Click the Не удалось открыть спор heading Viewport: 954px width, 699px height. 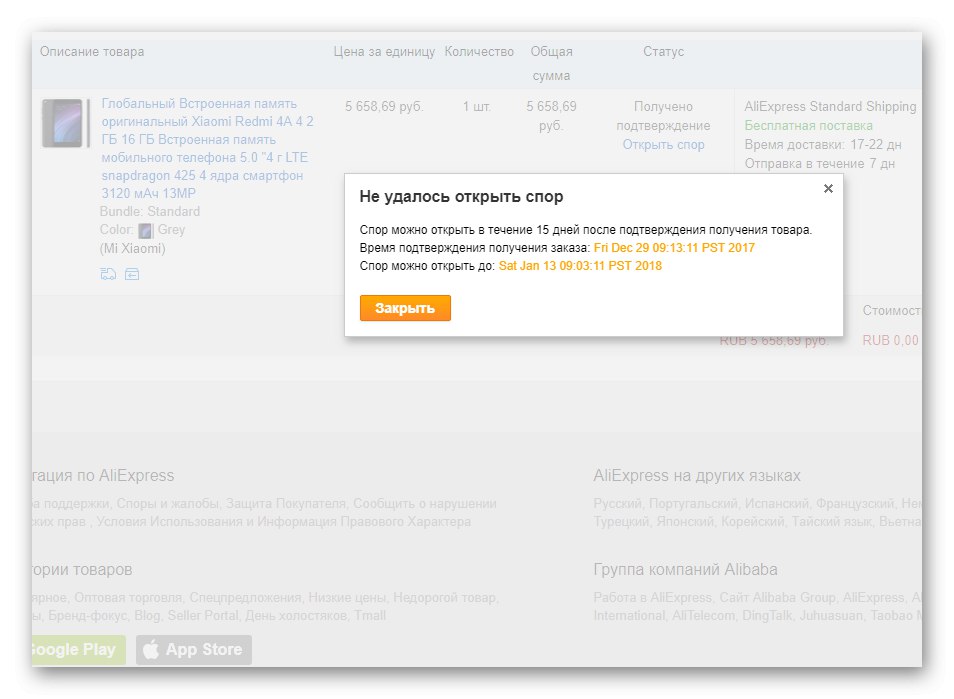461,196
